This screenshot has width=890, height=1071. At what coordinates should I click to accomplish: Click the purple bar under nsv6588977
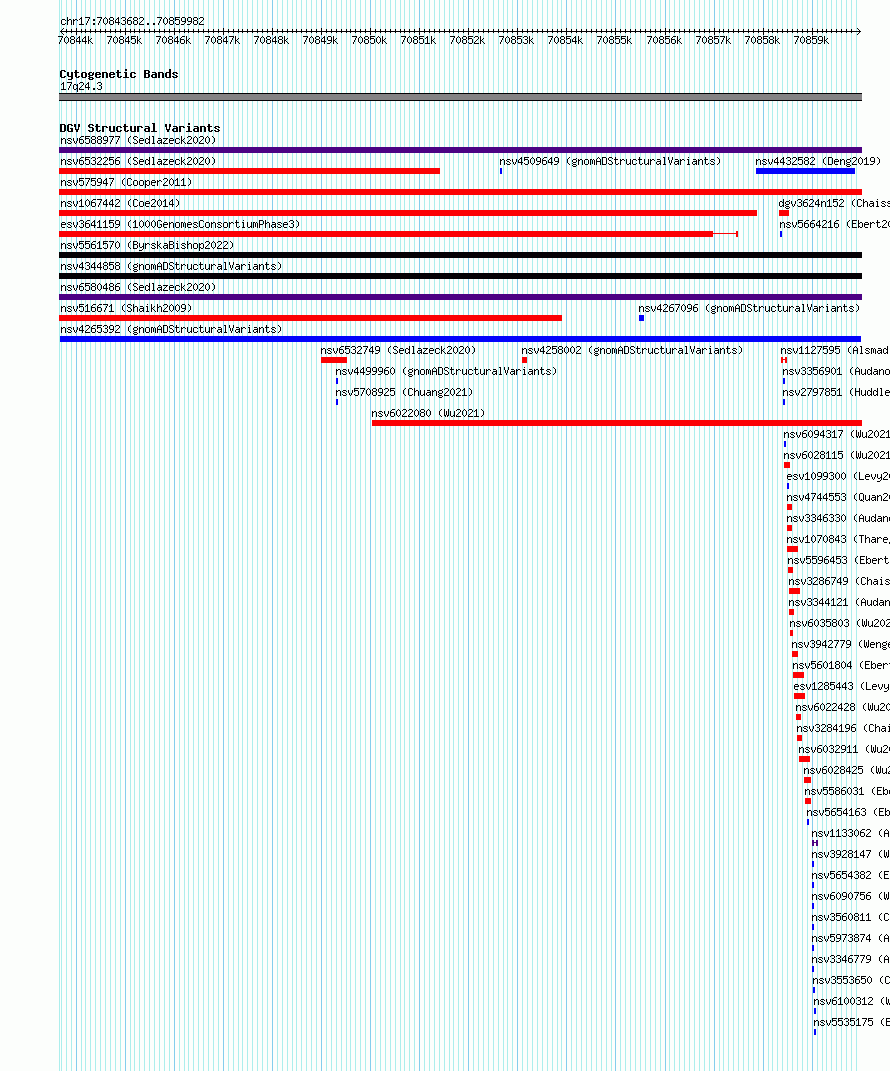pyautogui.click(x=460, y=150)
